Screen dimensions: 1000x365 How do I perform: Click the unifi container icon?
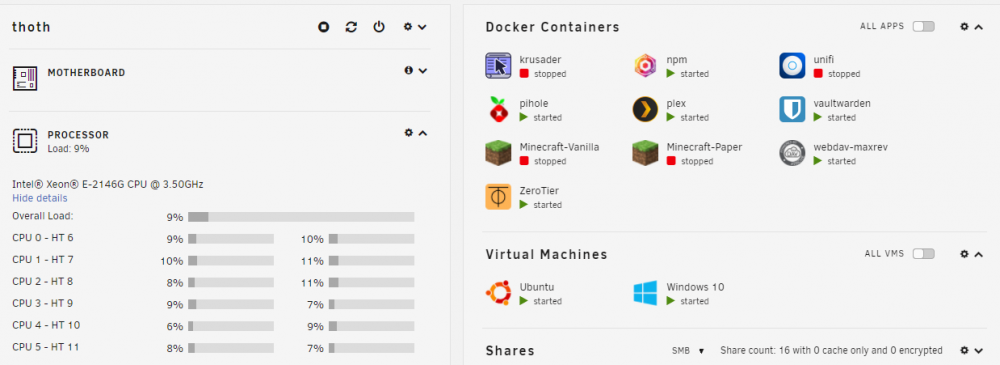pyautogui.click(x=792, y=66)
